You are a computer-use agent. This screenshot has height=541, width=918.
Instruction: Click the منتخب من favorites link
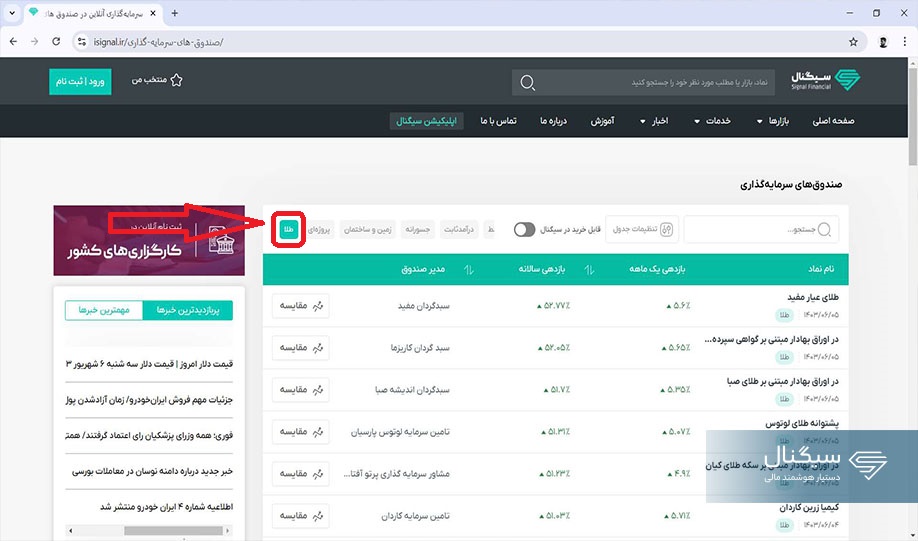click(157, 80)
